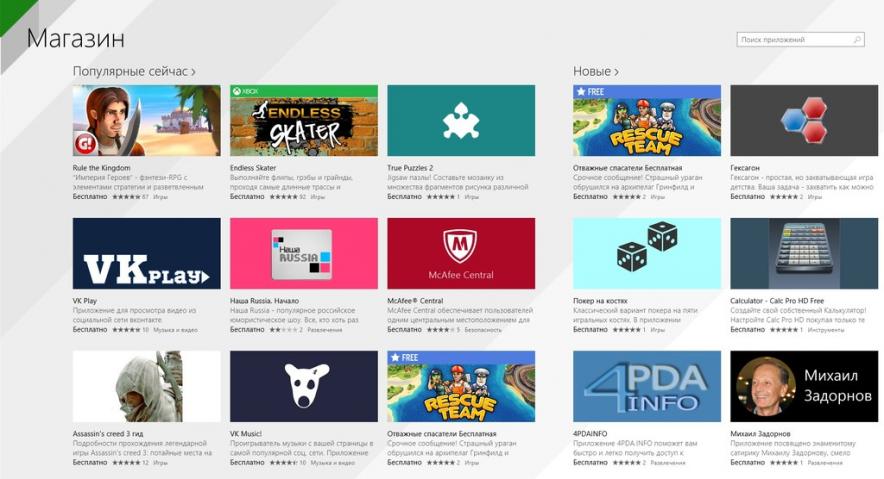
Task: Open the Rescue Team tile under Популярные сейчас
Action: click(461, 387)
